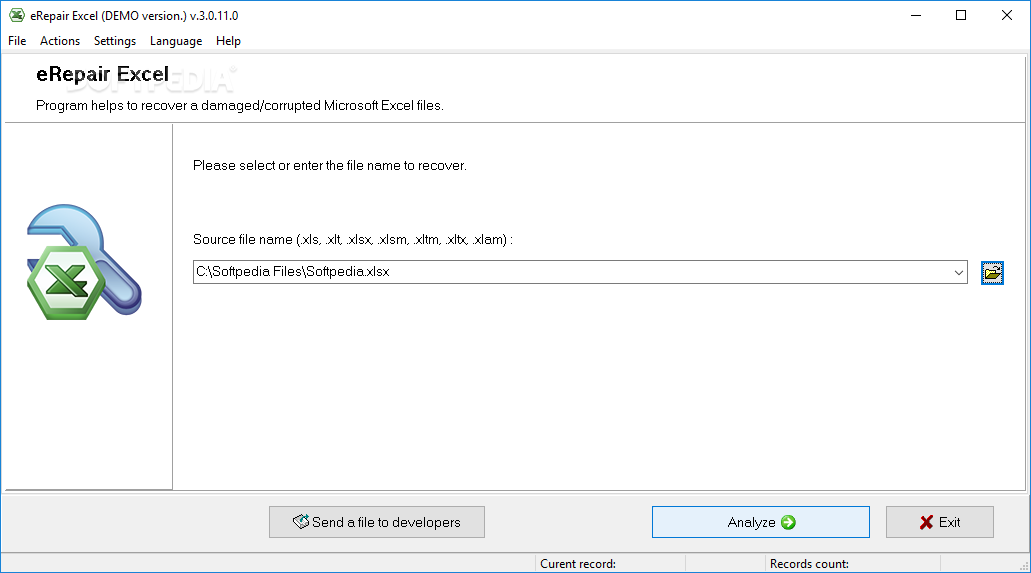This screenshot has width=1031, height=573.
Task: Open the Language menu
Action: pyautogui.click(x=176, y=41)
